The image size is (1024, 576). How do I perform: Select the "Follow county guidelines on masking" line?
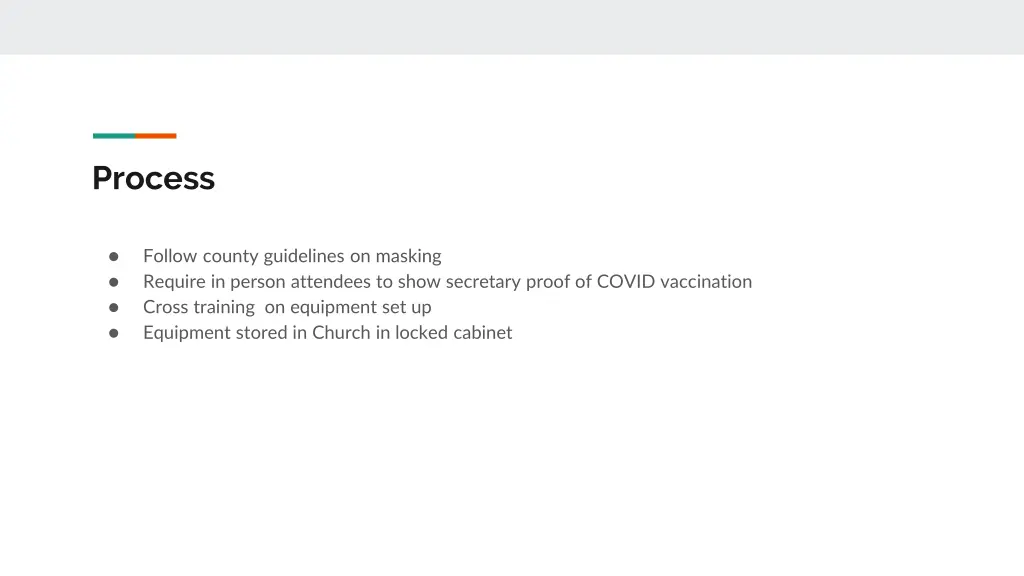click(292, 256)
